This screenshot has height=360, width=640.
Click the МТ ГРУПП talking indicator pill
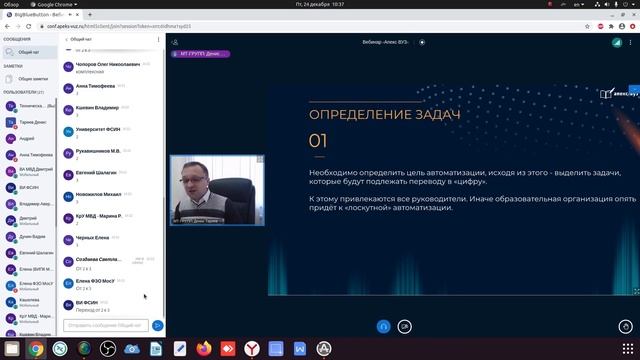[x=200, y=53]
